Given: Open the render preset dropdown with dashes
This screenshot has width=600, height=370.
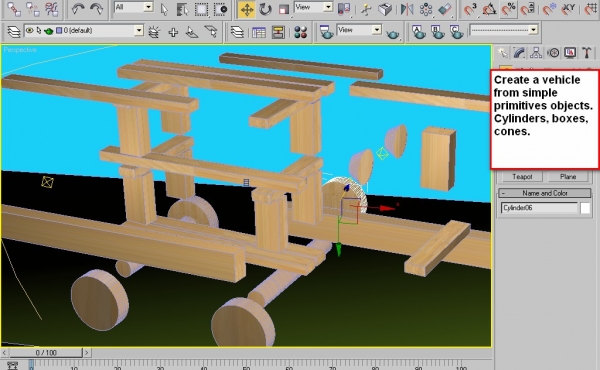Looking at the screenshot, I should click(x=504, y=30).
